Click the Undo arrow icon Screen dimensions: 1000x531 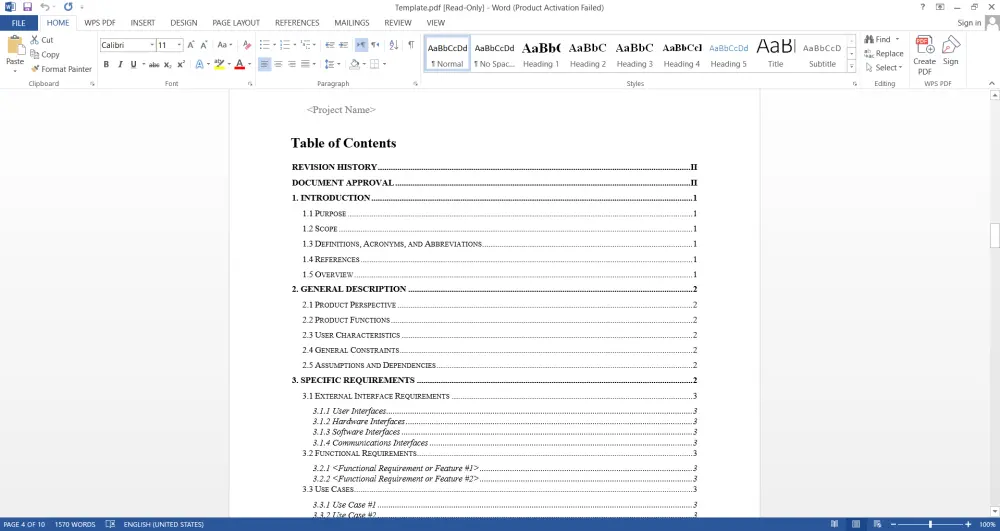click(44, 7)
